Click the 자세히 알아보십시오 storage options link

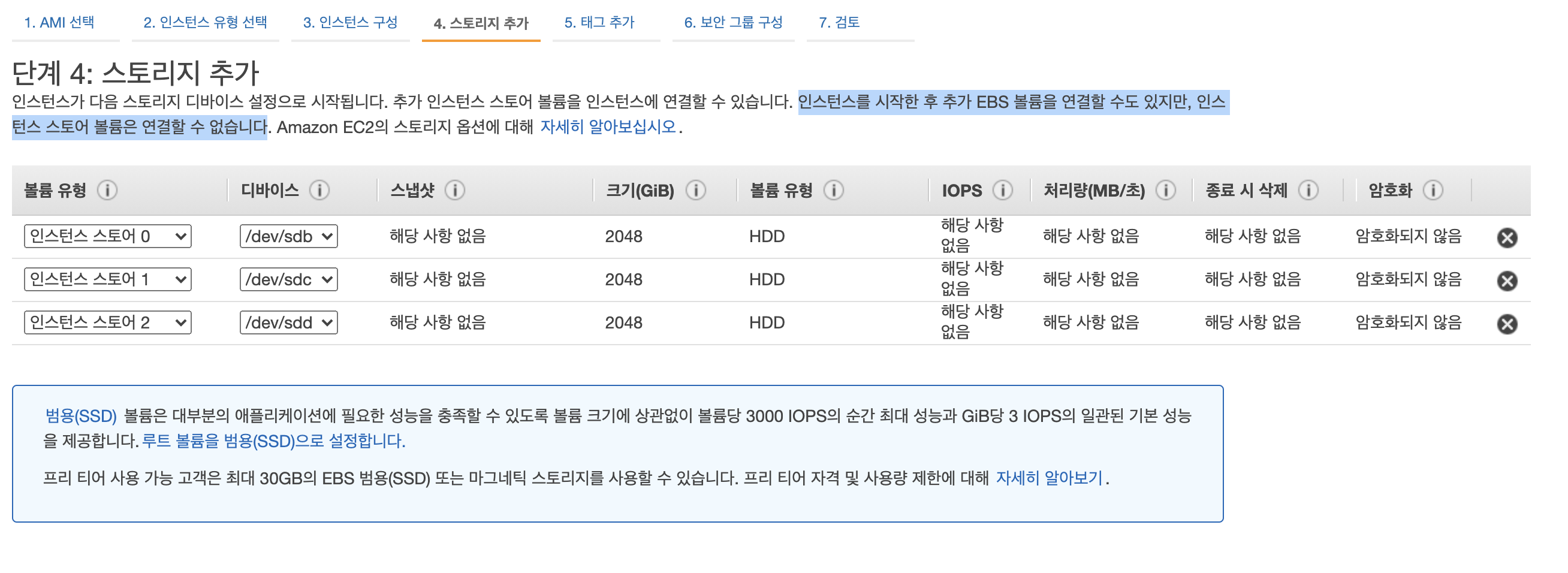point(608,127)
